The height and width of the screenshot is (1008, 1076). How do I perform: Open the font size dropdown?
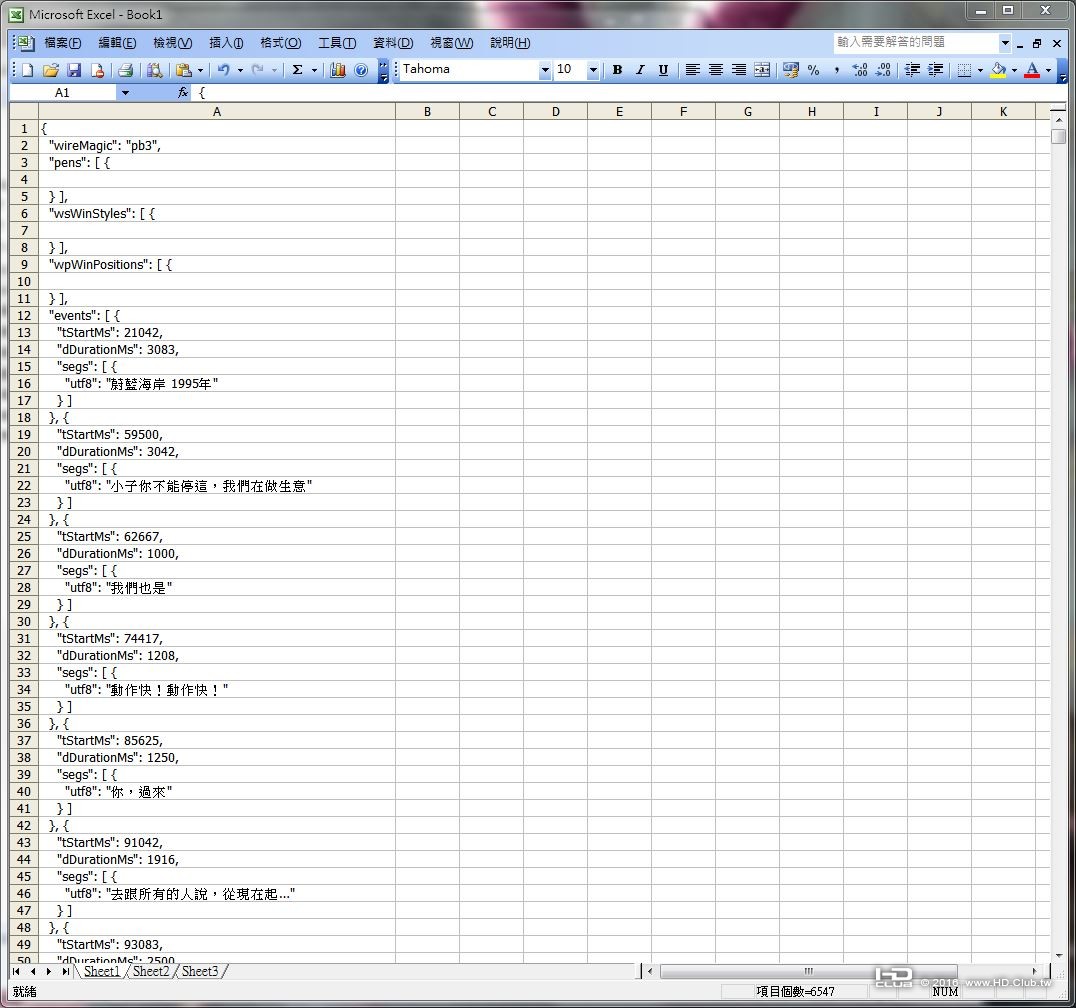pos(594,70)
